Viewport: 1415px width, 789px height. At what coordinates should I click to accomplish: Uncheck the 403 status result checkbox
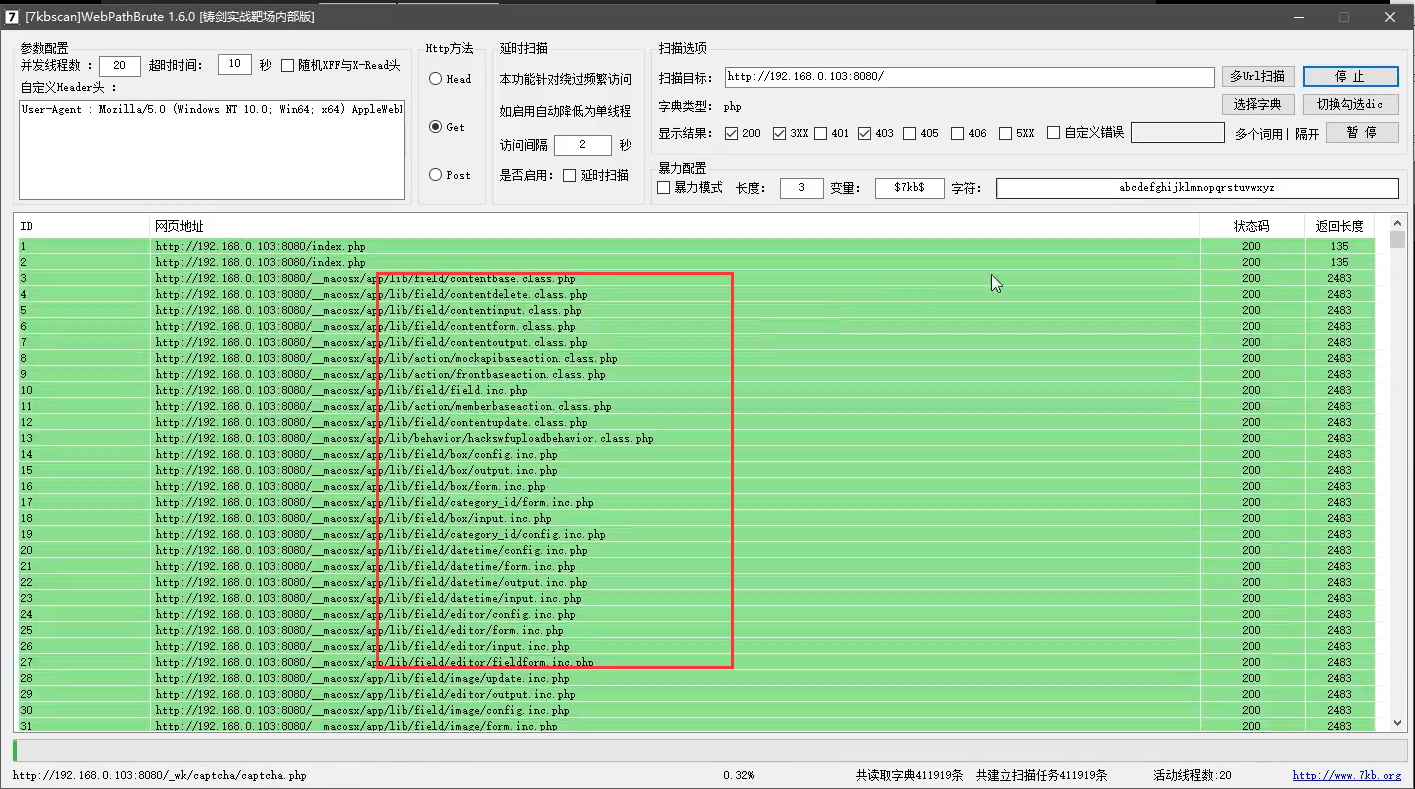pyautogui.click(x=865, y=133)
